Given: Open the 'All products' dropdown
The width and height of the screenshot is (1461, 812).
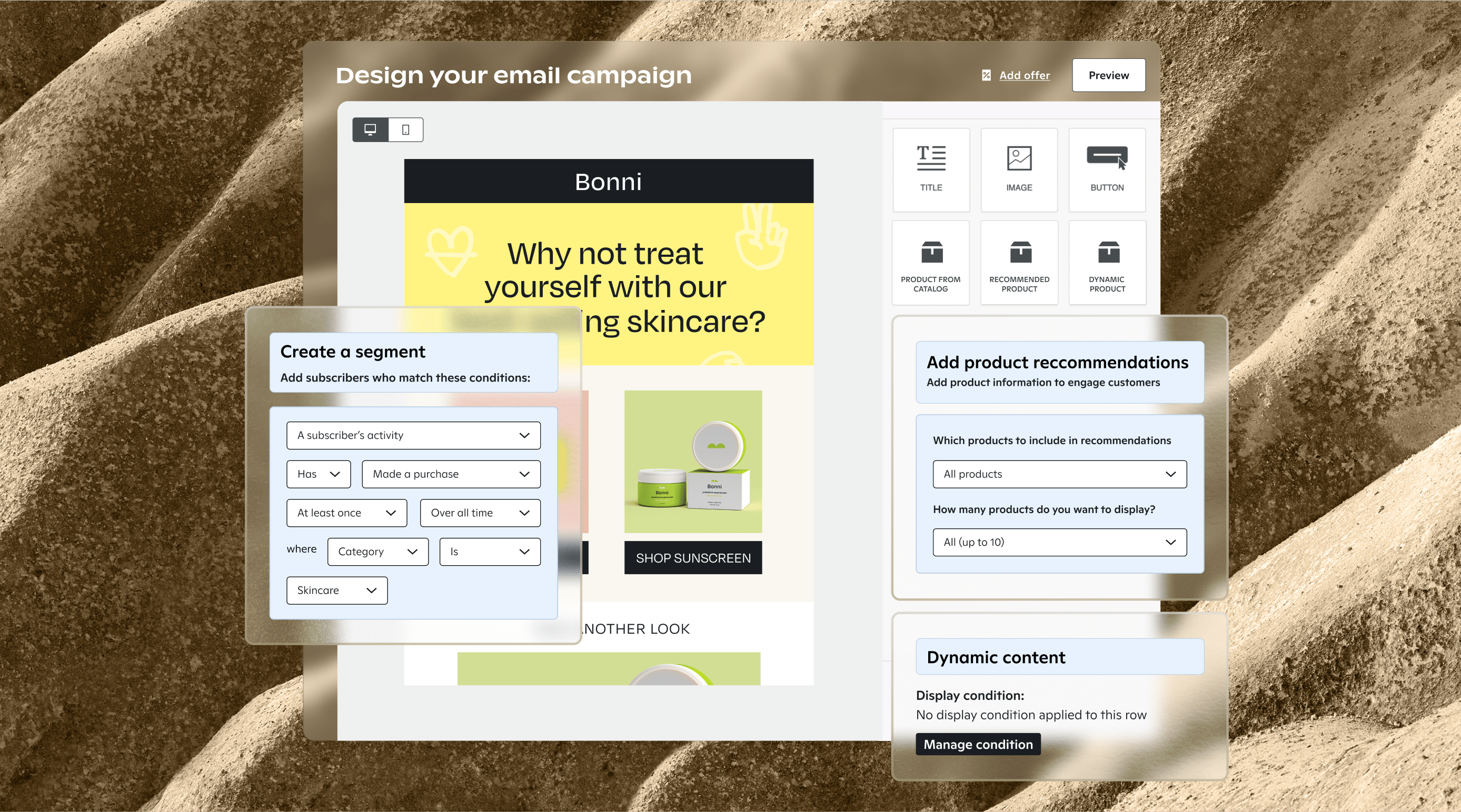Looking at the screenshot, I should click(x=1059, y=474).
